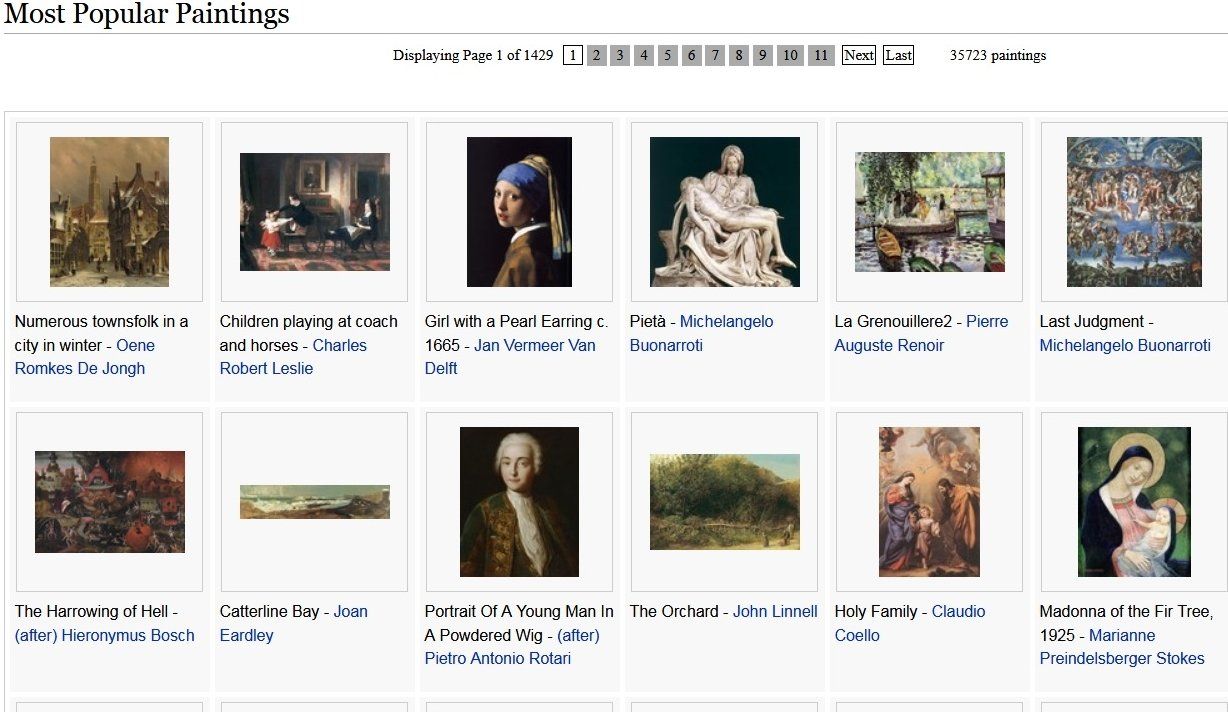This screenshot has height=712, width=1228.
Task: Select page 9 in the pager
Action: click(763, 55)
